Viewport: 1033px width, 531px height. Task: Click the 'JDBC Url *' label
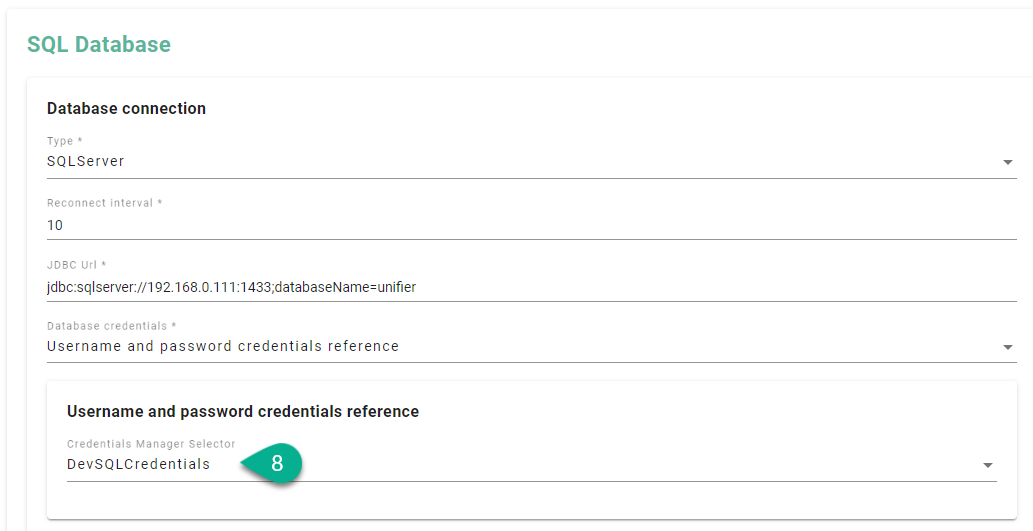76,265
